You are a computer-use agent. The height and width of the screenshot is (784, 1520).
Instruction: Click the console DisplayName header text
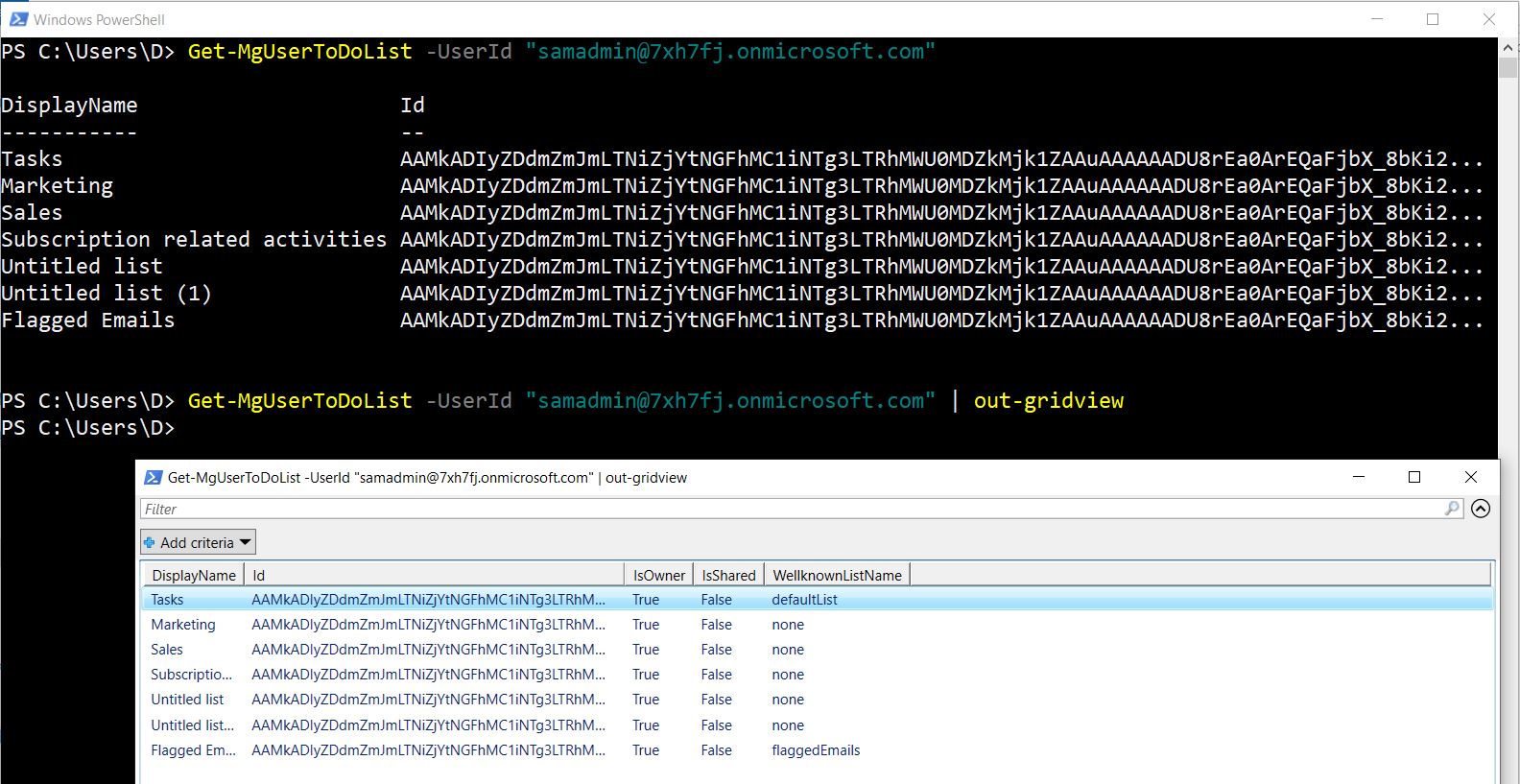pyautogui.click(x=69, y=105)
